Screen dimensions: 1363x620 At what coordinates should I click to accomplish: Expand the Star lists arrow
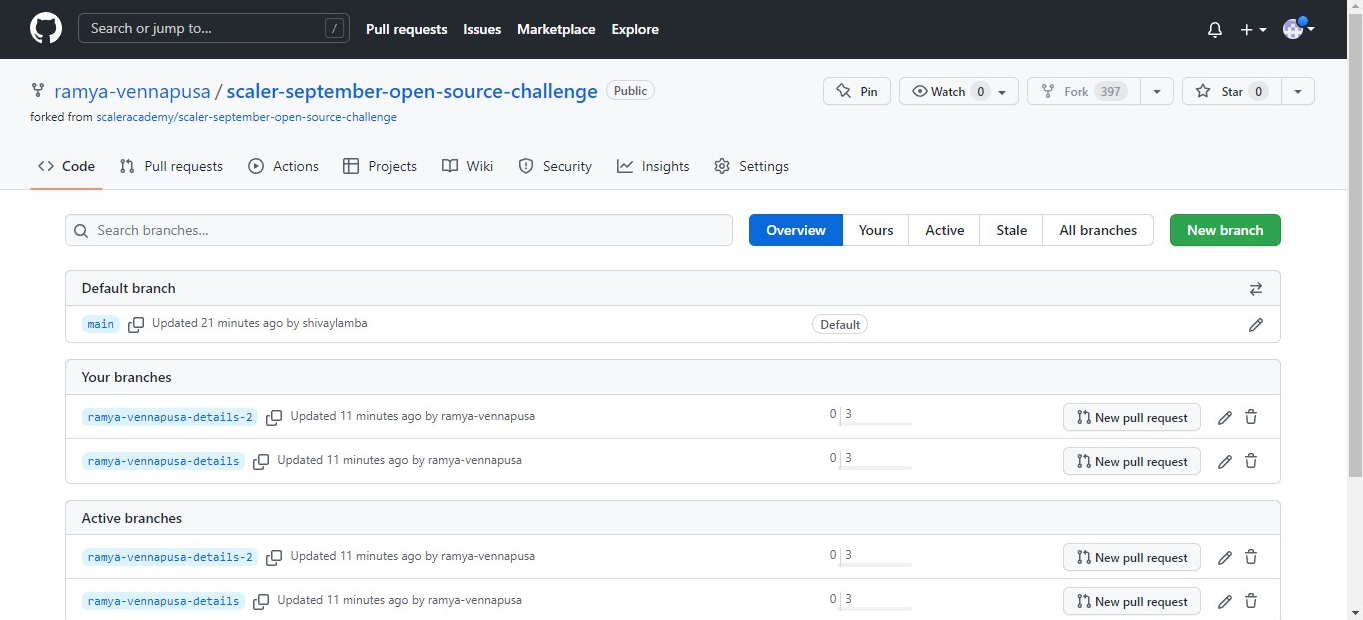[x=1298, y=91]
